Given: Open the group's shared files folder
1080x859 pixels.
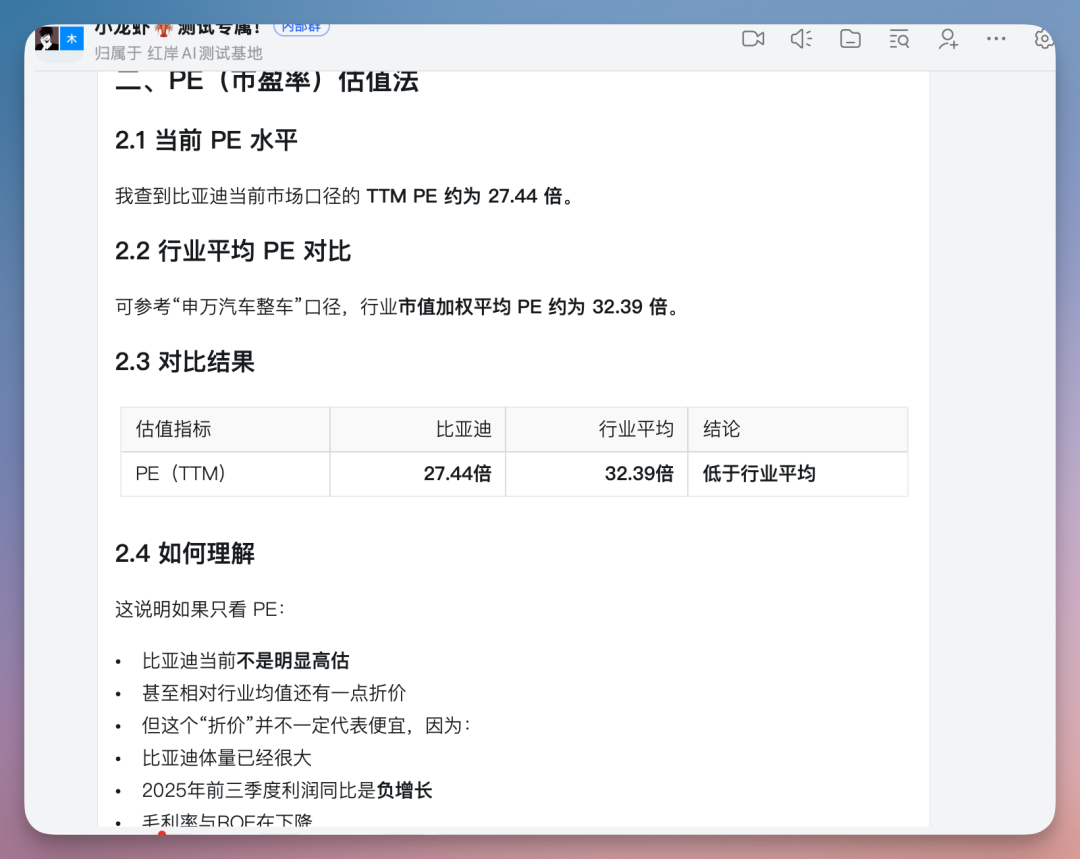Looking at the screenshot, I should pos(850,39).
